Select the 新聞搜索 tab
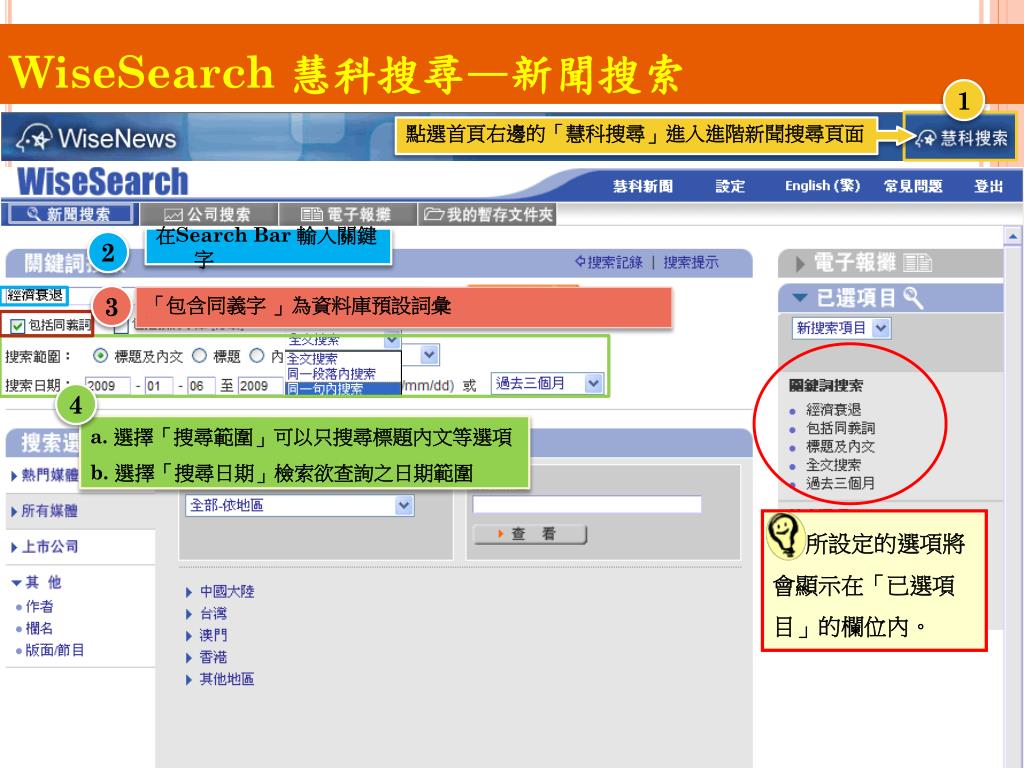This screenshot has width=1024, height=768. [x=71, y=214]
